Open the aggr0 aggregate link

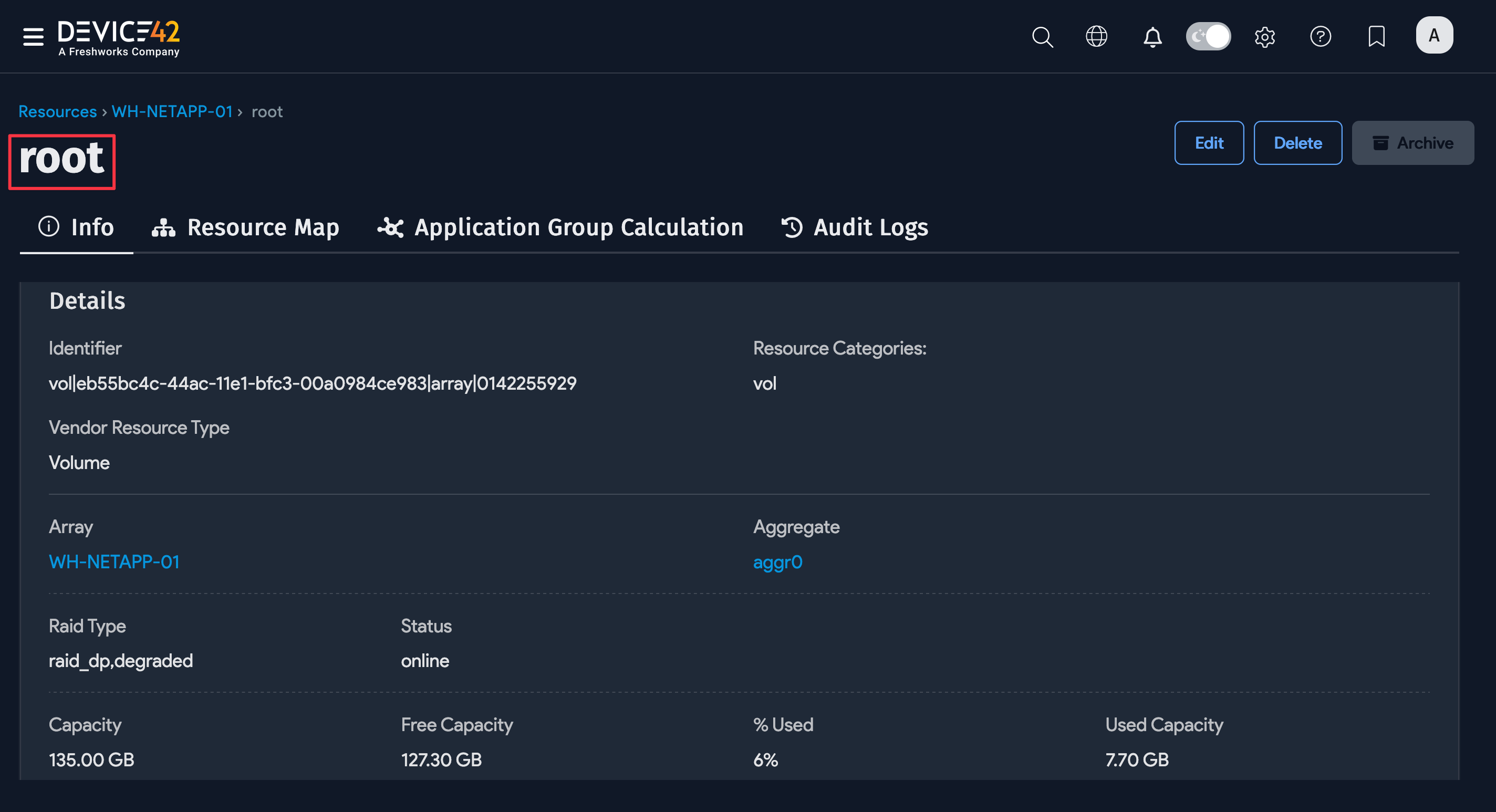pos(777,561)
